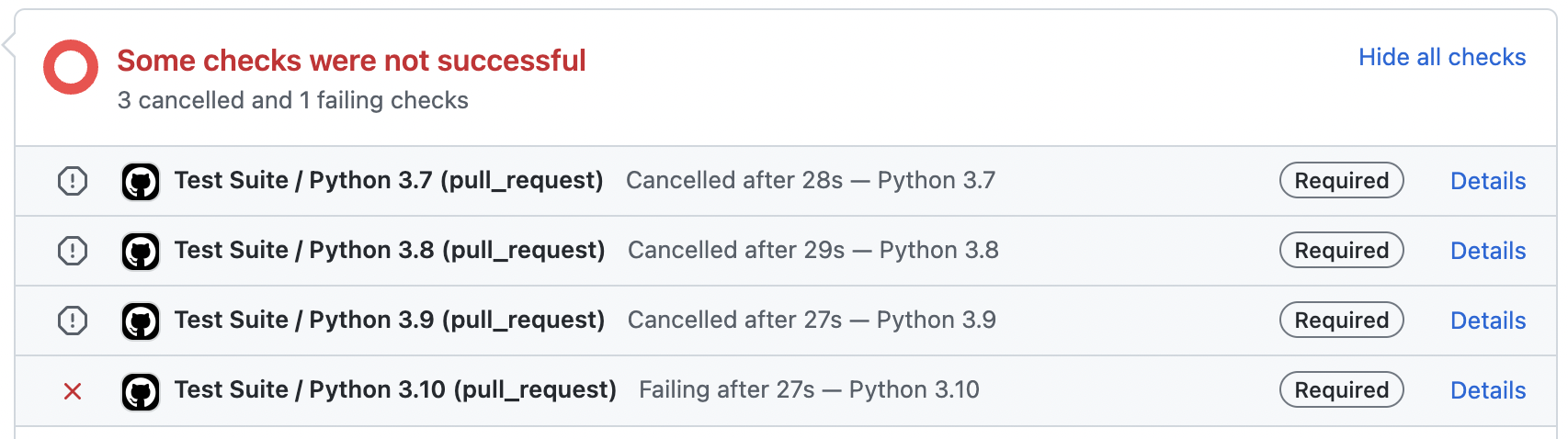
Task: Open Details for Python 3.9 check
Action: (x=1488, y=321)
